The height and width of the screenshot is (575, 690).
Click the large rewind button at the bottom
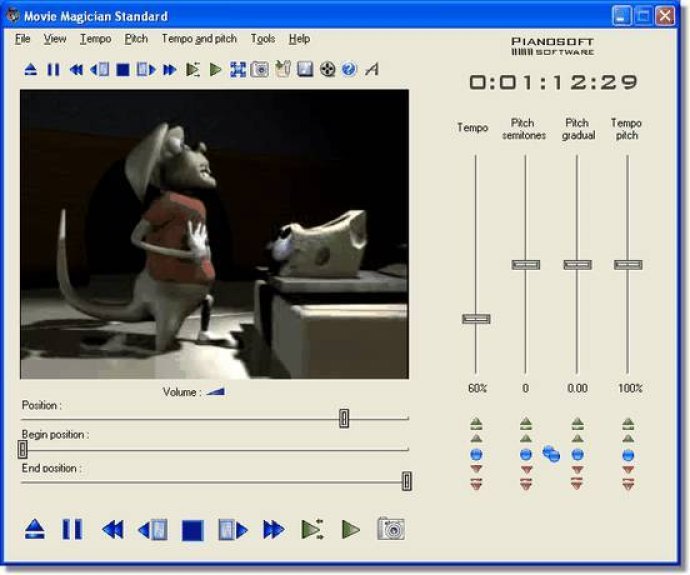click(x=113, y=530)
